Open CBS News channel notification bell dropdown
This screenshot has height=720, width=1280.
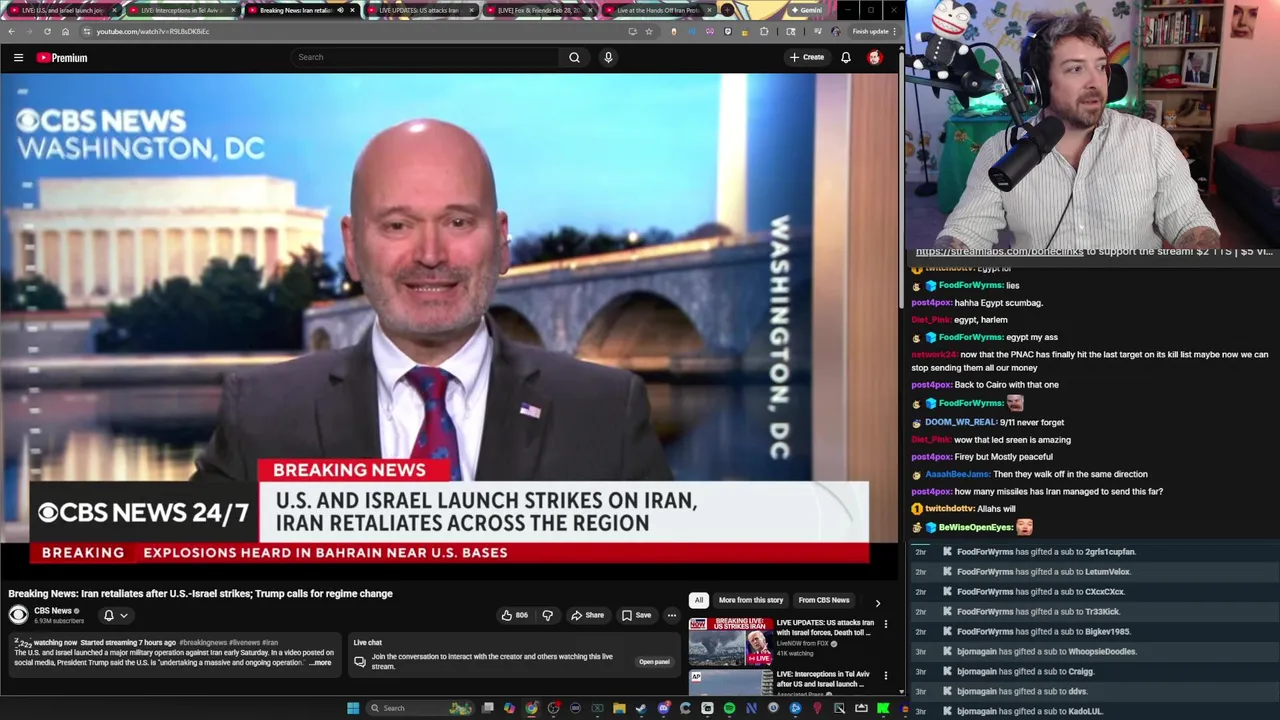115,615
